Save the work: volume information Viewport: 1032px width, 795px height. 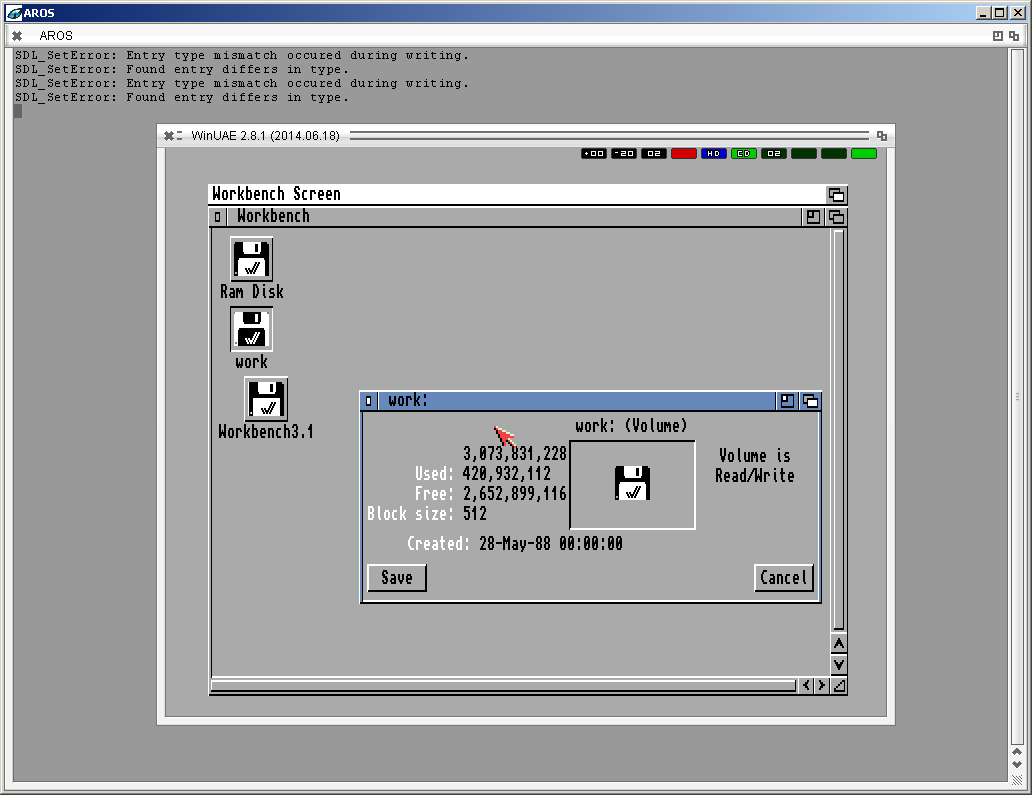[x=397, y=578]
